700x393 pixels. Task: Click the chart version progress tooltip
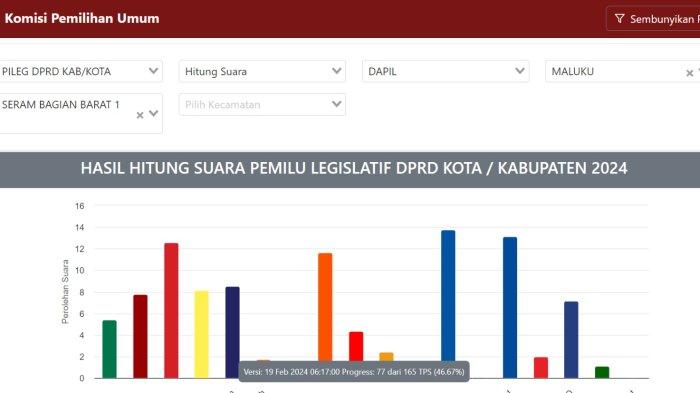(x=354, y=372)
